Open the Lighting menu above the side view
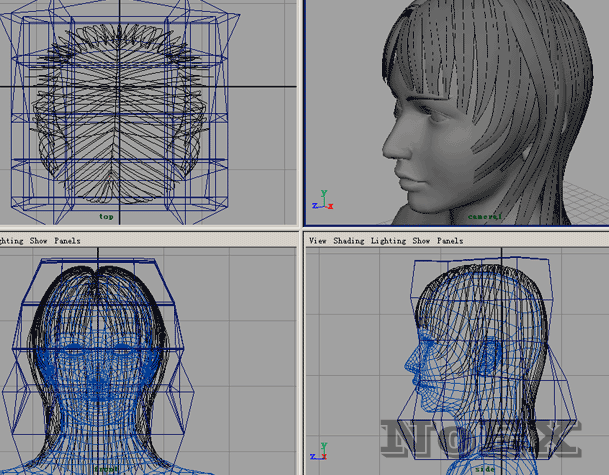Screen dimensions: 609x475 click(388, 241)
